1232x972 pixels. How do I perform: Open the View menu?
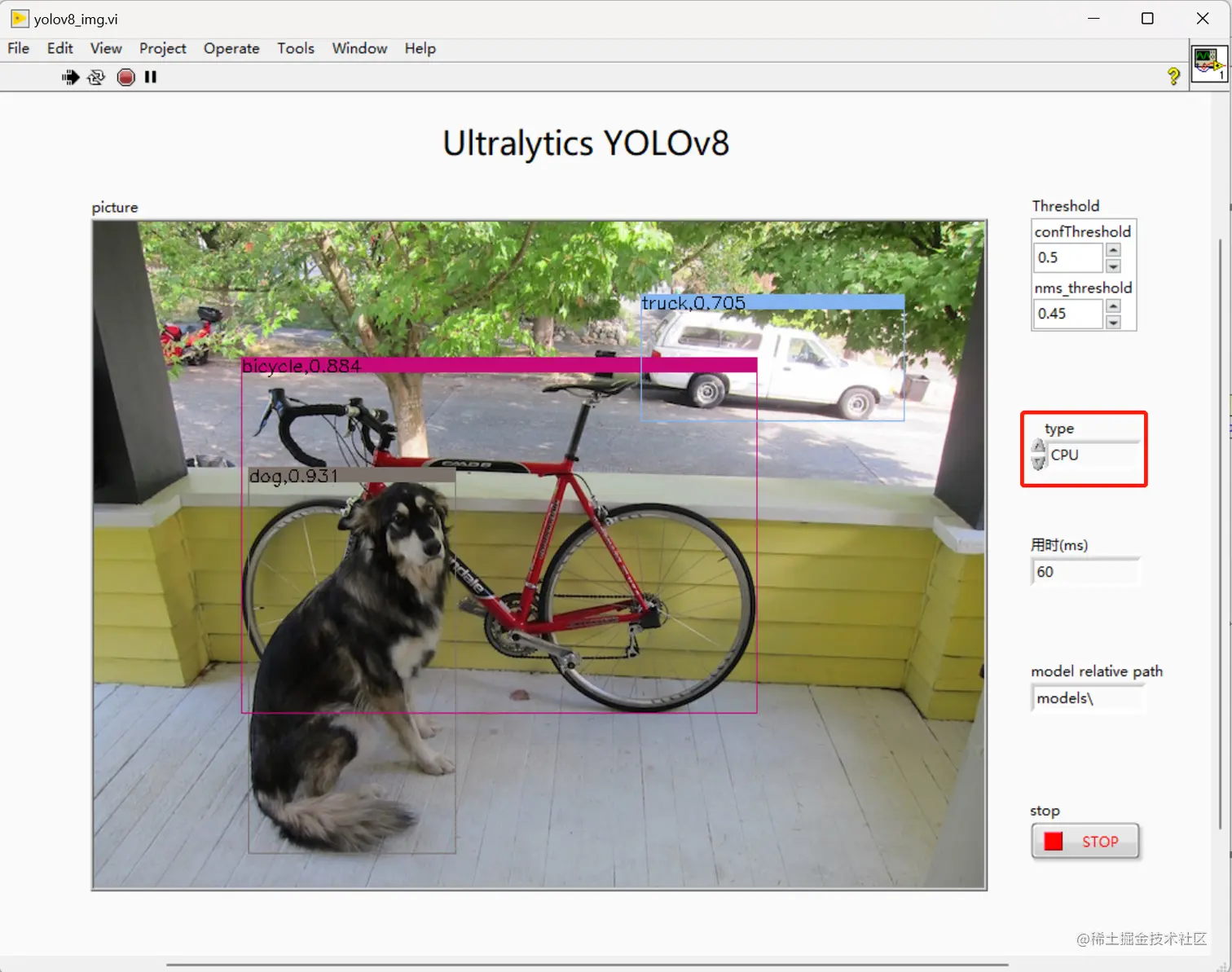tap(106, 48)
